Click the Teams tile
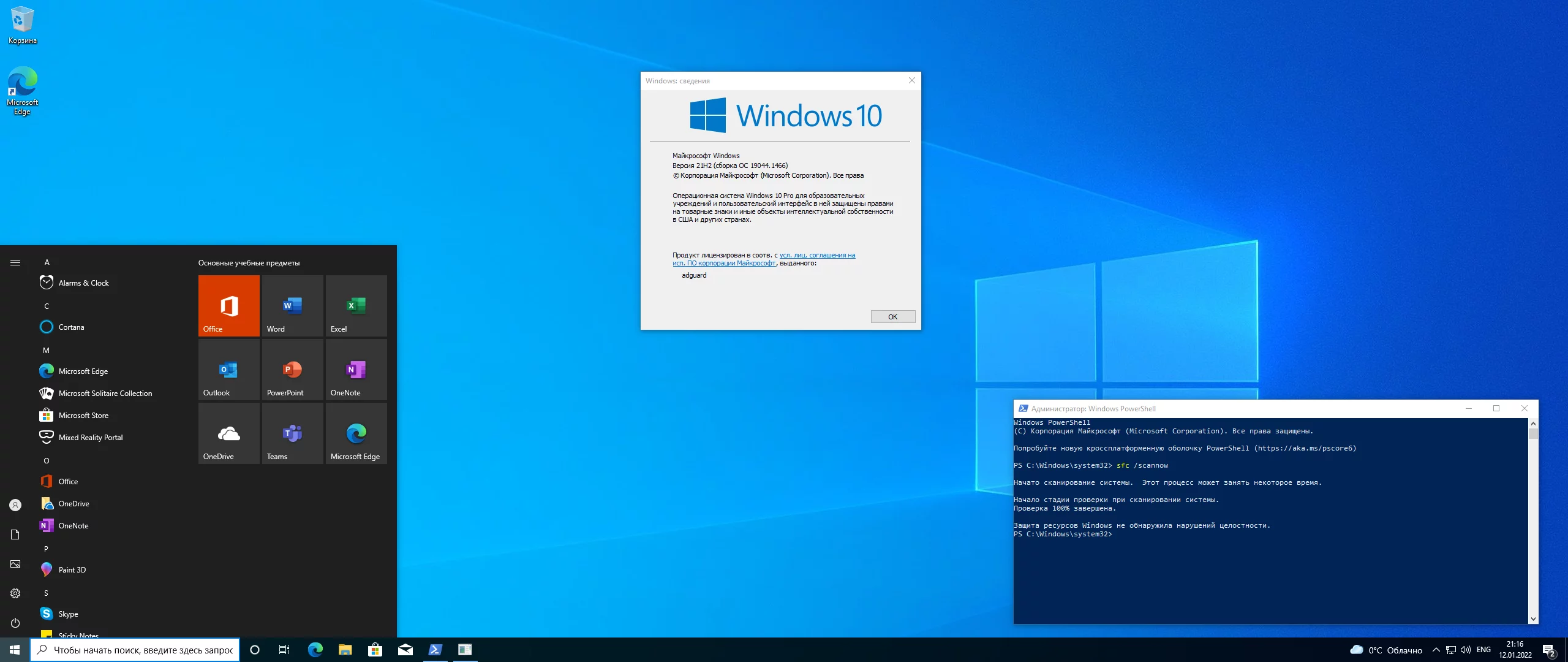The image size is (1568, 662). 292,433
